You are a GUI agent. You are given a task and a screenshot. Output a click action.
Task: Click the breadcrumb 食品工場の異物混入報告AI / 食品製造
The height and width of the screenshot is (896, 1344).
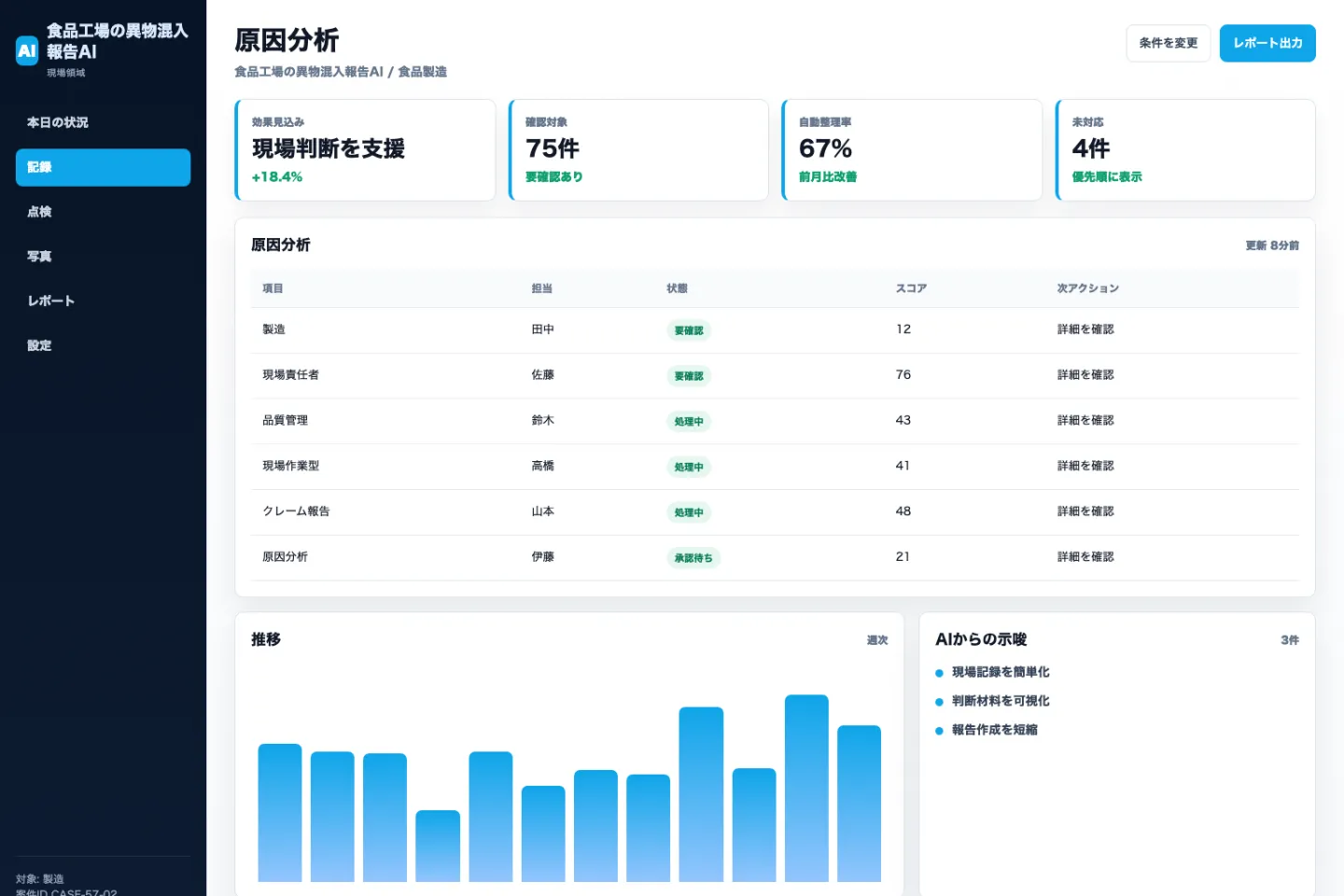tap(341, 72)
